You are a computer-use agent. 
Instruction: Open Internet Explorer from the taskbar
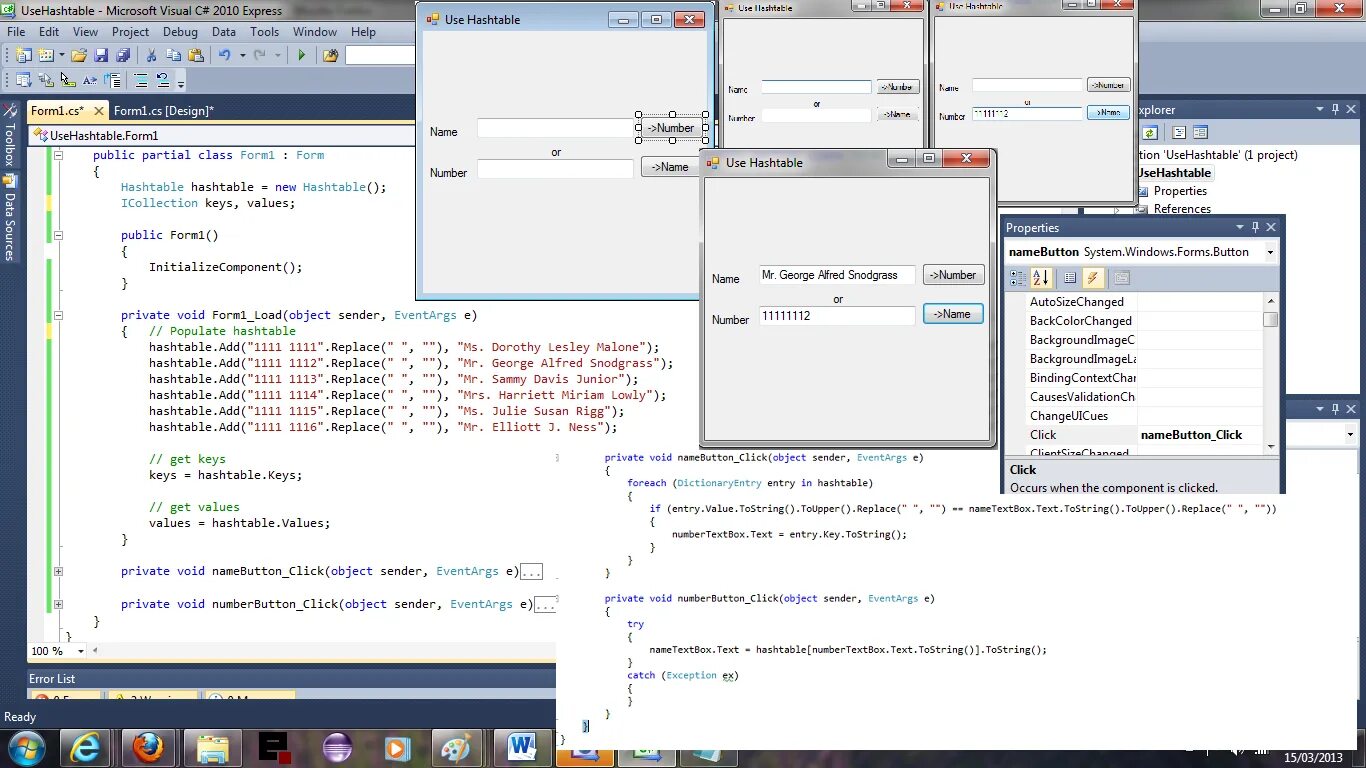click(x=86, y=747)
